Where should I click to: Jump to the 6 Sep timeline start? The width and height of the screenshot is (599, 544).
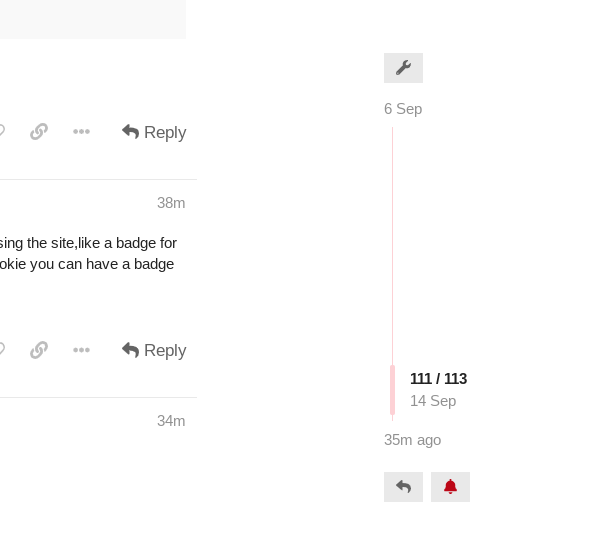pos(403,109)
